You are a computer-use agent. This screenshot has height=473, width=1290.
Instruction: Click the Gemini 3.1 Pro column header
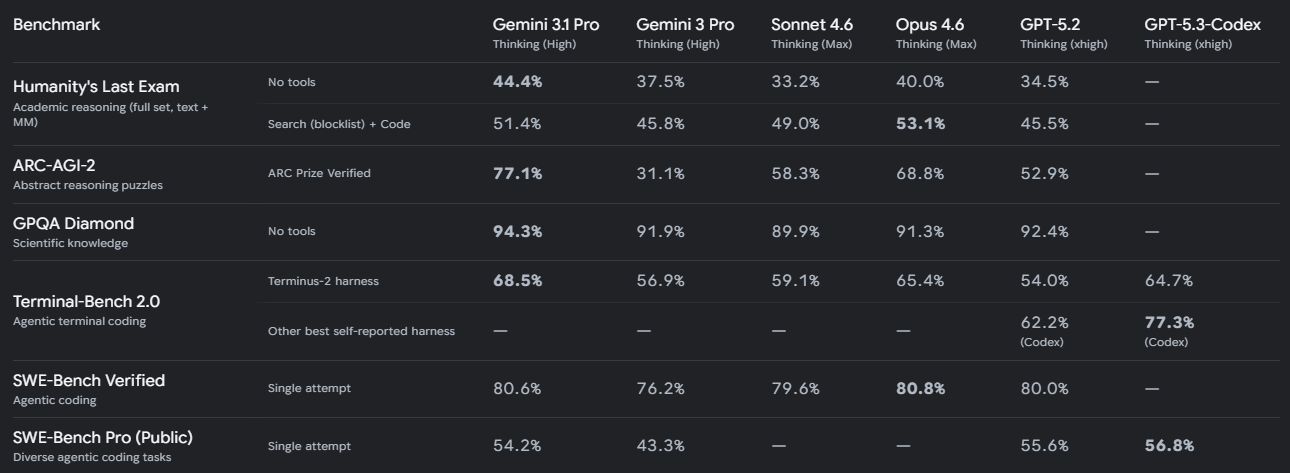click(545, 25)
